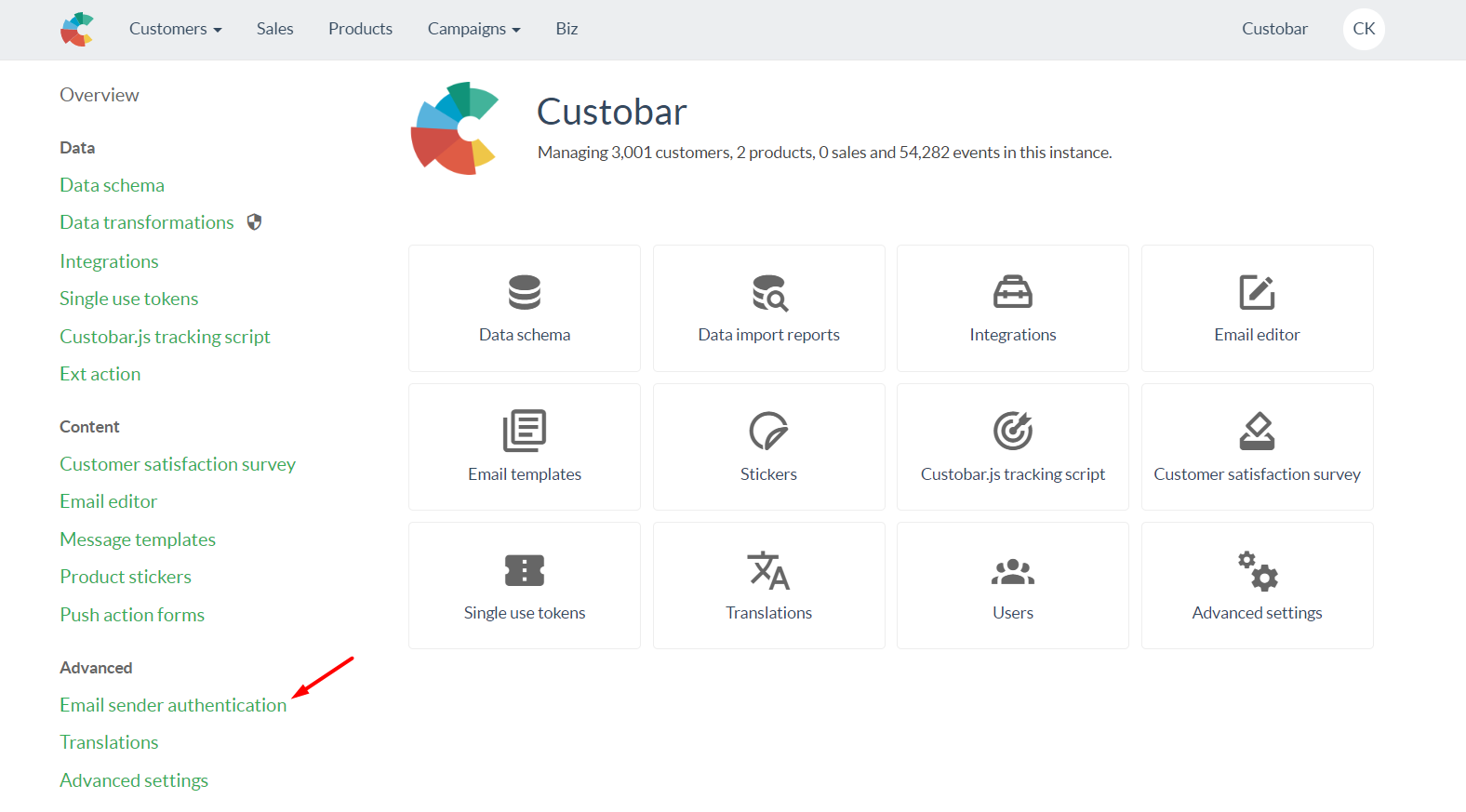Open the Email templates tile icon

tap(525, 431)
